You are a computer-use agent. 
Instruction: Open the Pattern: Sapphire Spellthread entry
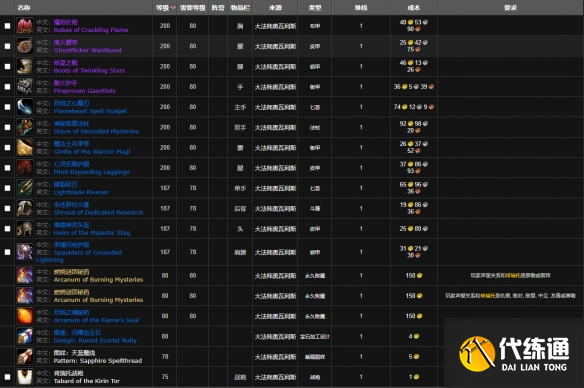click(98, 361)
